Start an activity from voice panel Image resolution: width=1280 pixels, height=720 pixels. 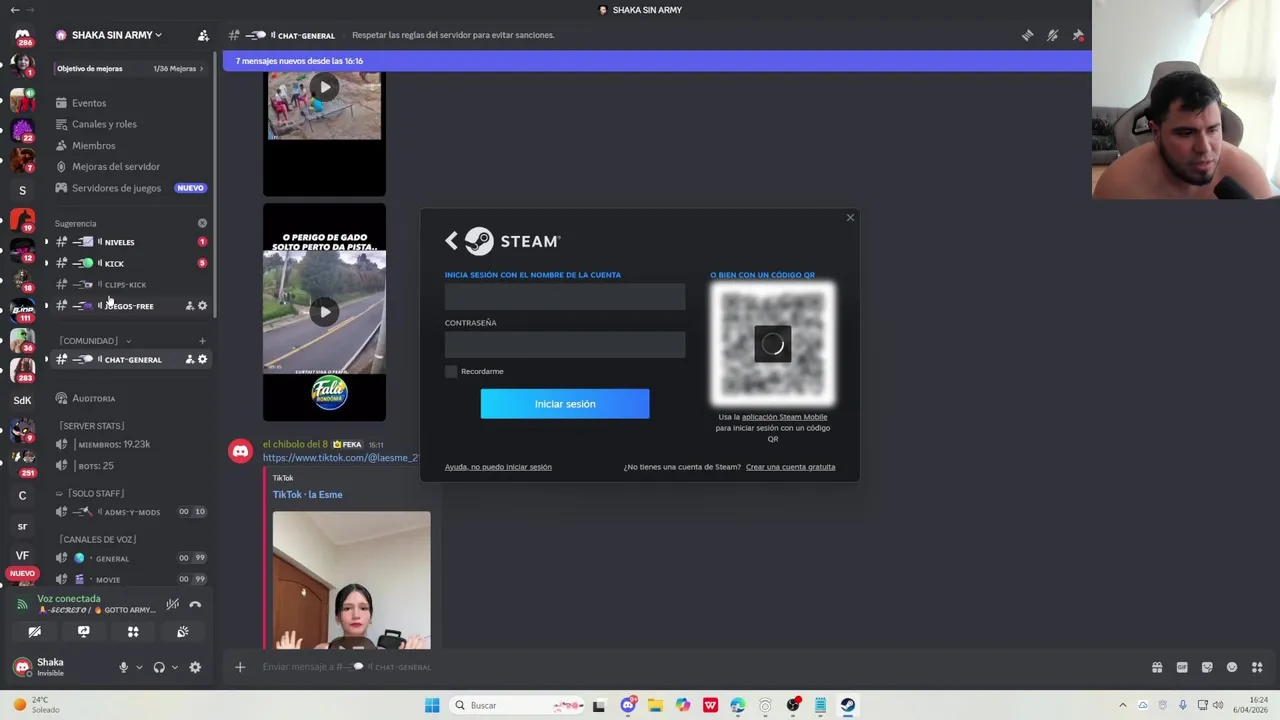tap(133, 632)
